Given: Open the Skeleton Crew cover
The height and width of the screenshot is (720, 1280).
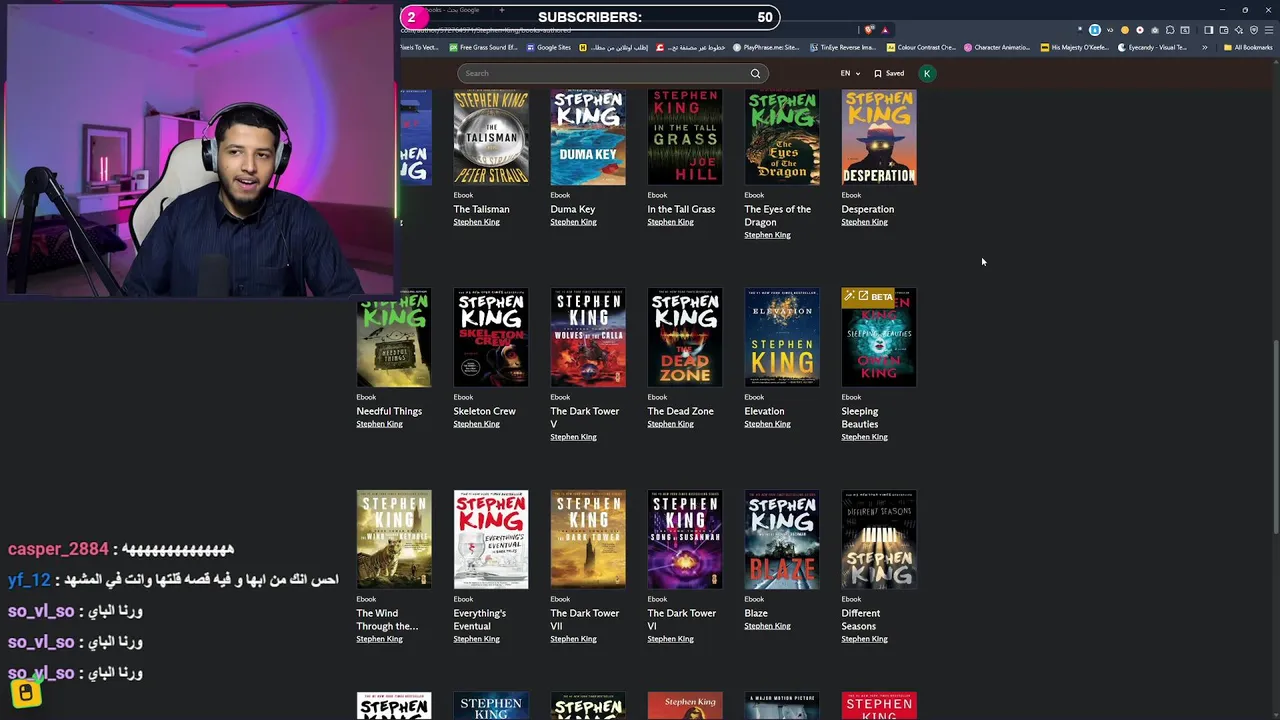Looking at the screenshot, I should [x=491, y=338].
